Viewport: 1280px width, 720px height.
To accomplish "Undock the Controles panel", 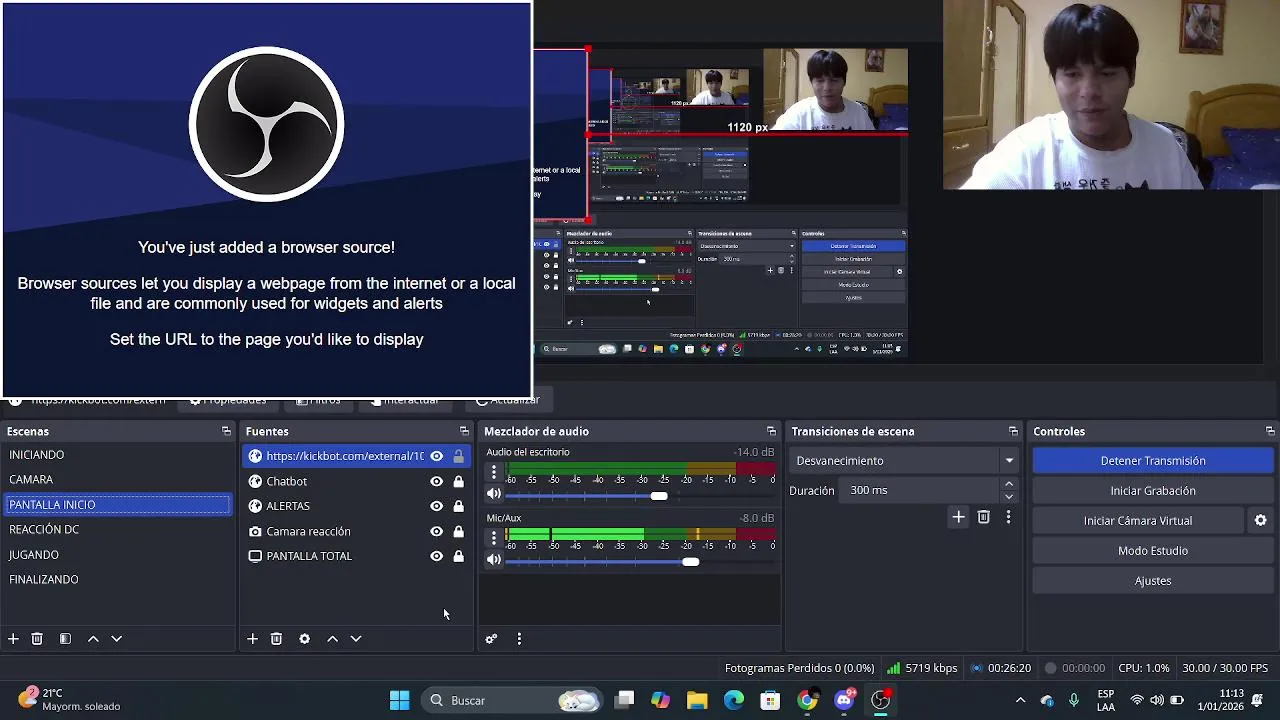I will pyautogui.click(x=1270, y=431).
